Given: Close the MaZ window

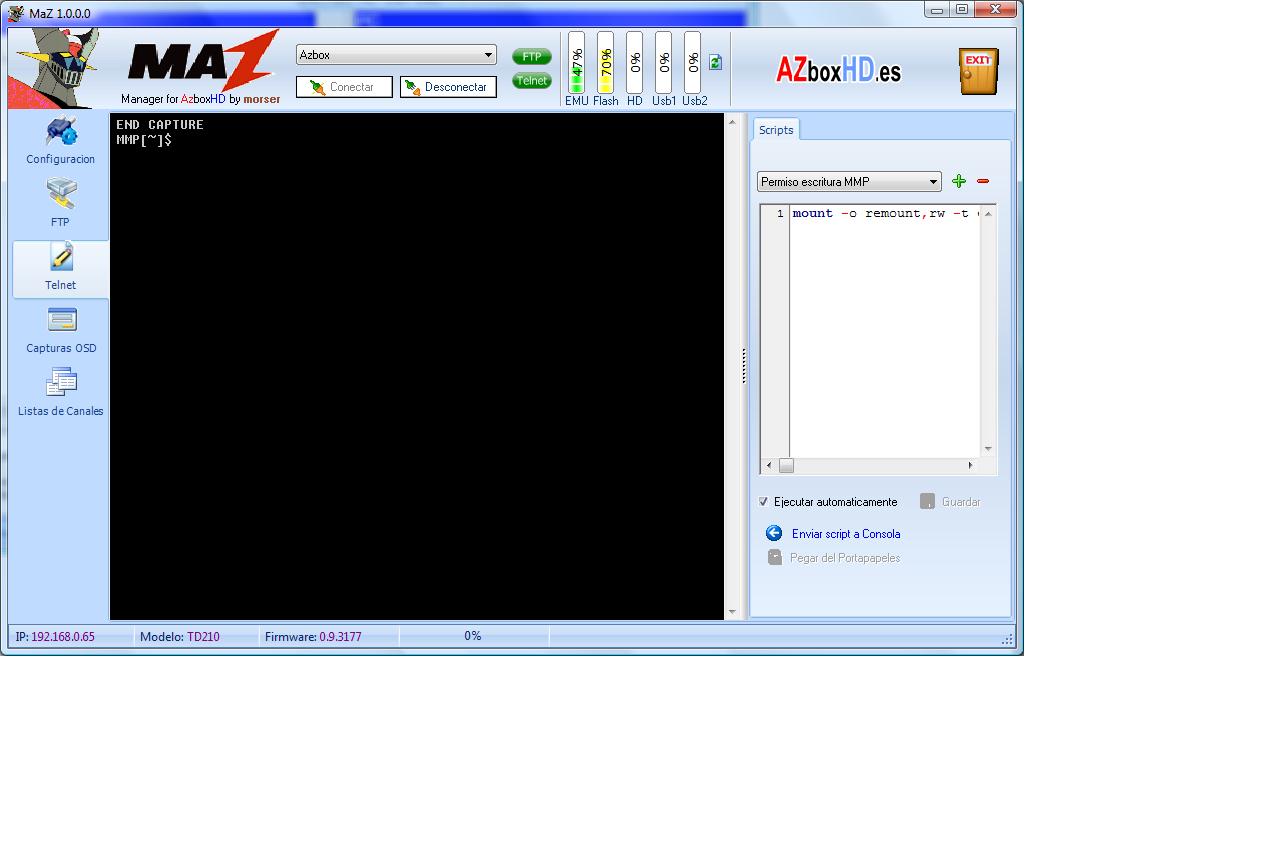Looking at the screenshot, I should point(997,9).
